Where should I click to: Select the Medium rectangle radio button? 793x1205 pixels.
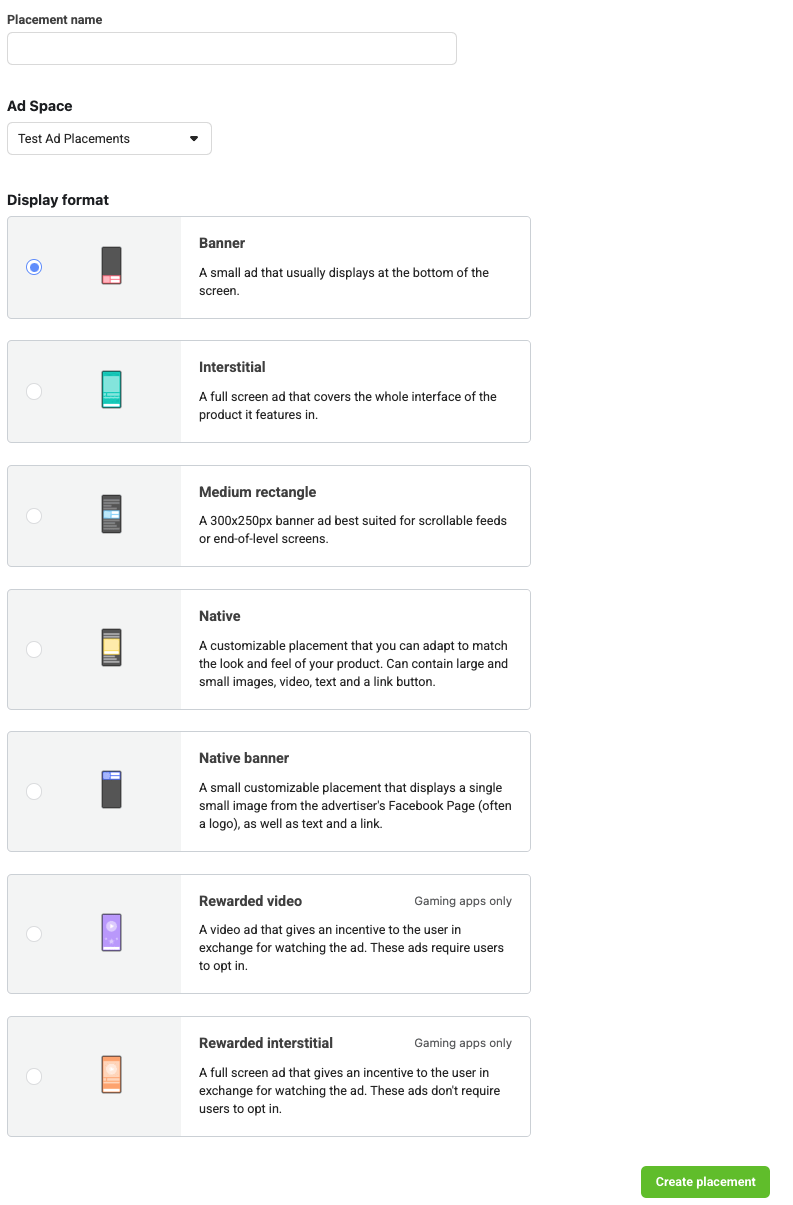click(34, 516)
